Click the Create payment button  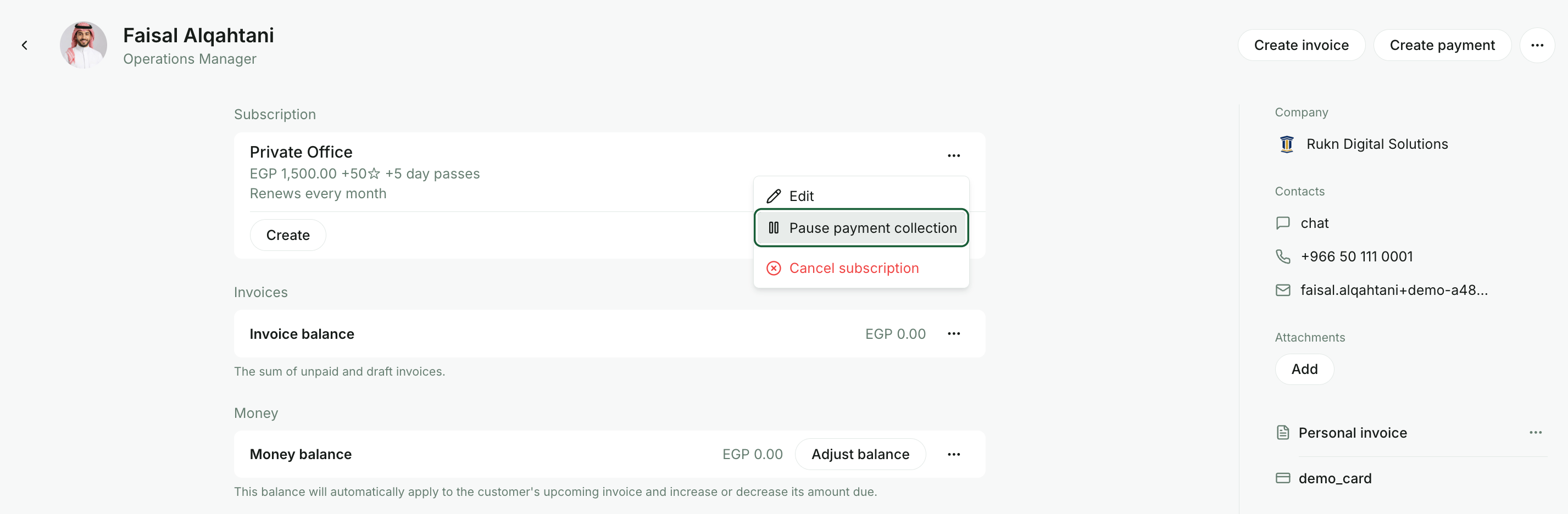(1442, 45)
